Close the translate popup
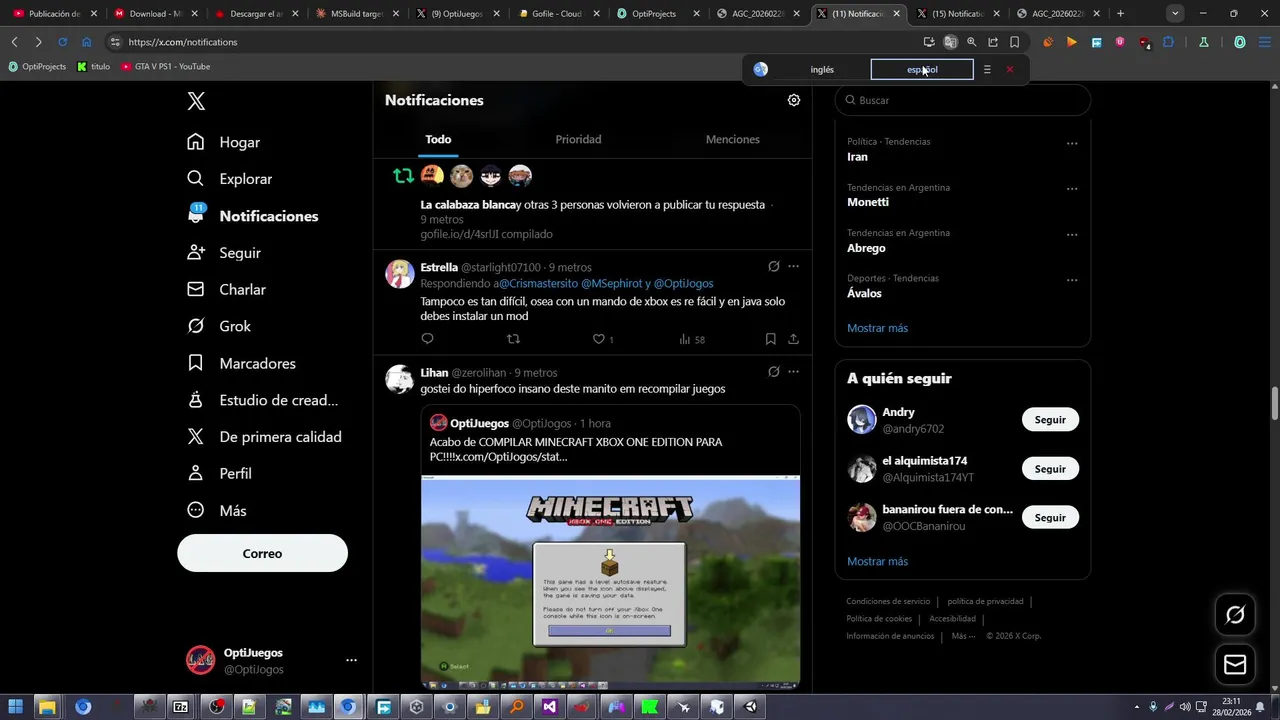Viewport: 1280px width, 720px height. tap(1010, 69)
